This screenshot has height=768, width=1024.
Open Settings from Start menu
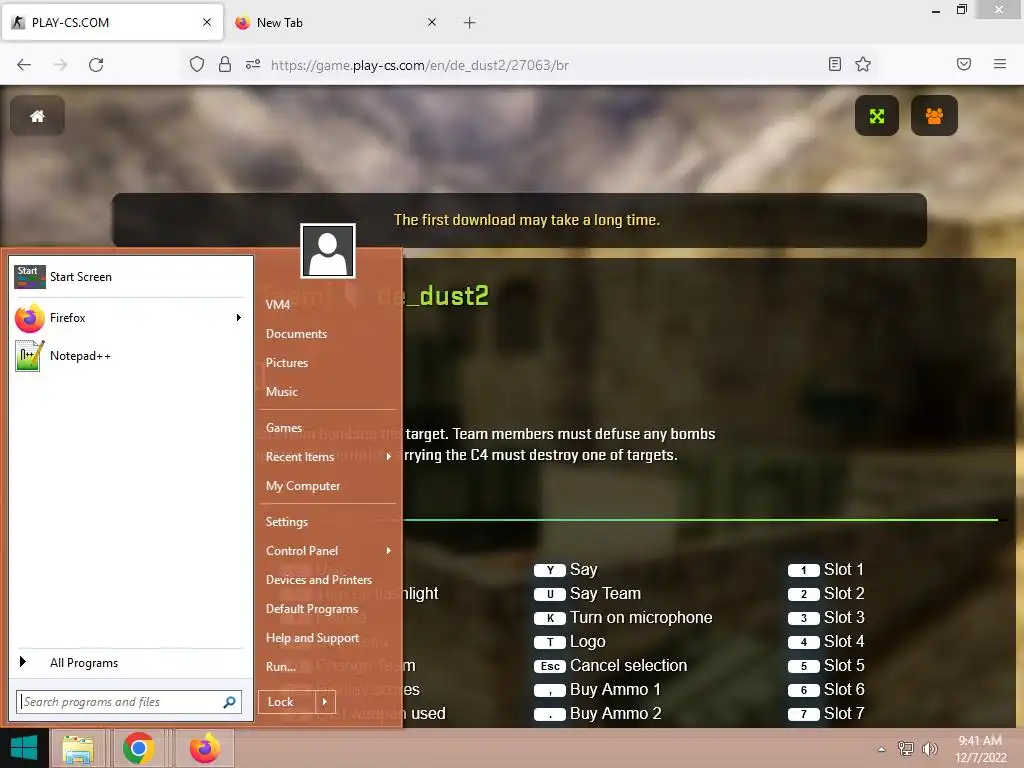coord(287,522)
